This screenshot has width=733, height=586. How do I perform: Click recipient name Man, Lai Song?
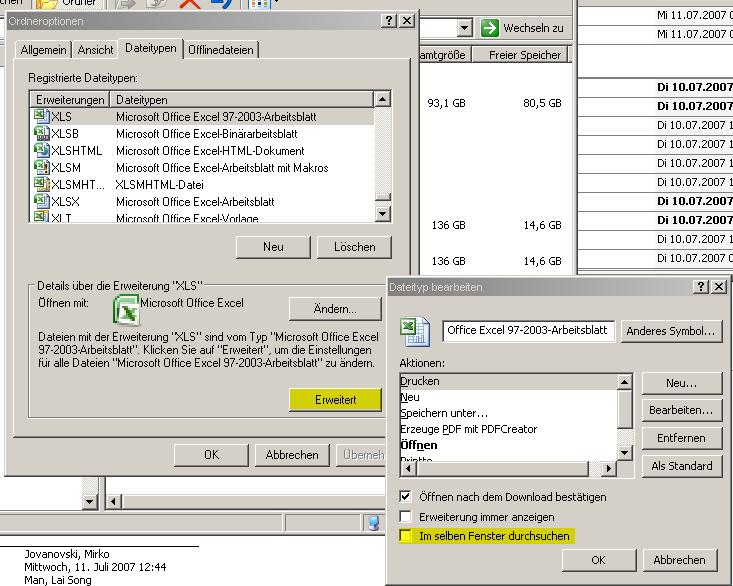57,580
